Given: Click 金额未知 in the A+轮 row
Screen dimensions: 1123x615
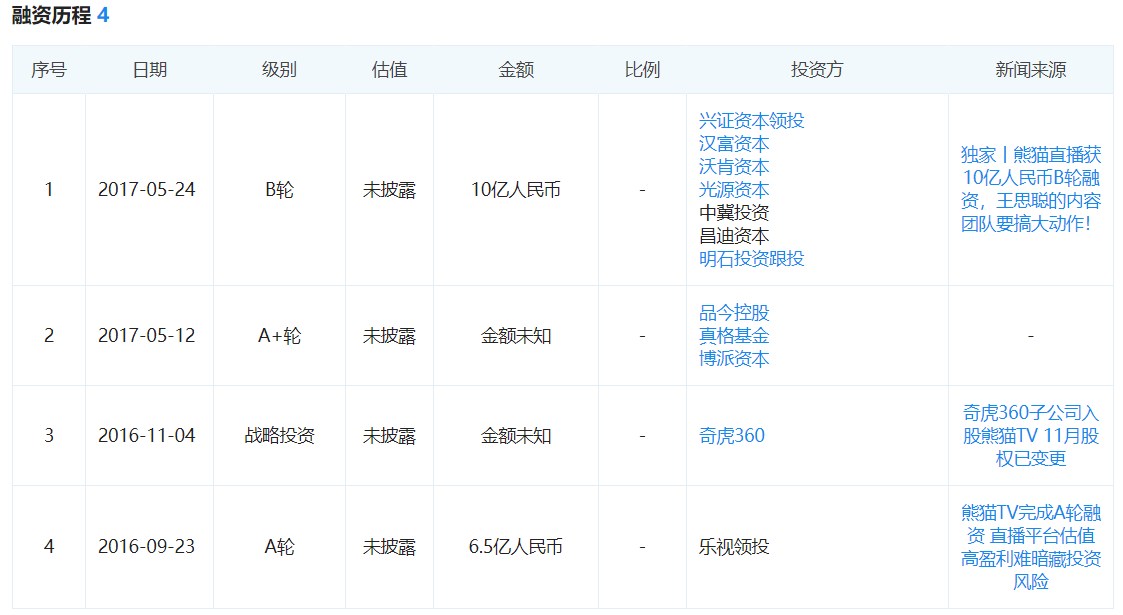Looking at the screenshot, I should (x=516, y=335).
